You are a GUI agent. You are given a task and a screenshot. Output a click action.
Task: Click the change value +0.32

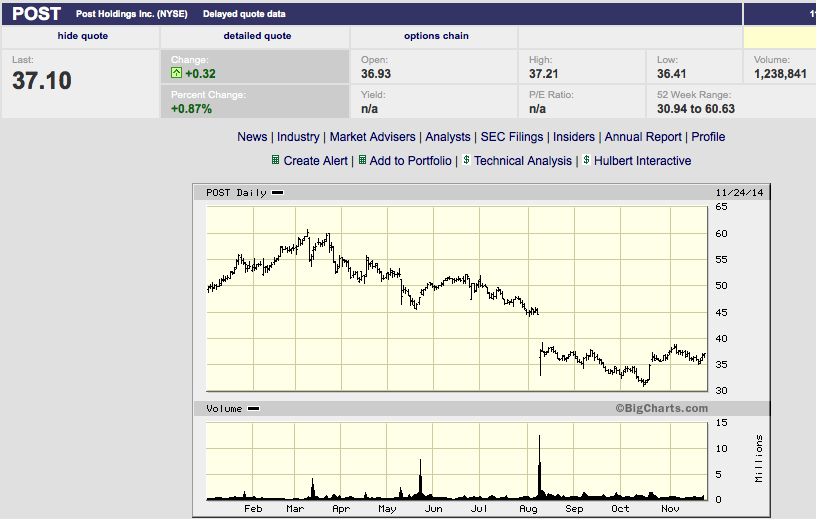tap(200, 74)
